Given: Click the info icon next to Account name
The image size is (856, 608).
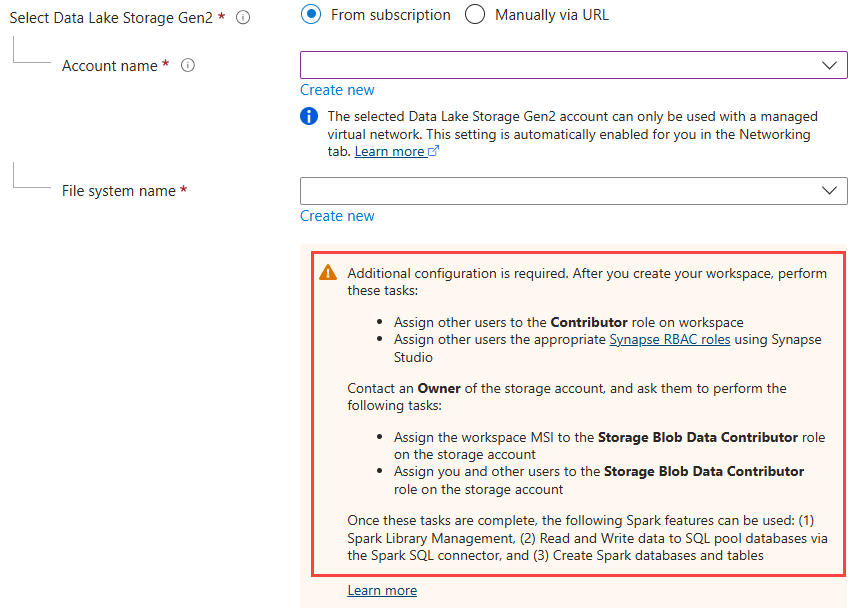Looking at the screenshot, I should point(187,66).
